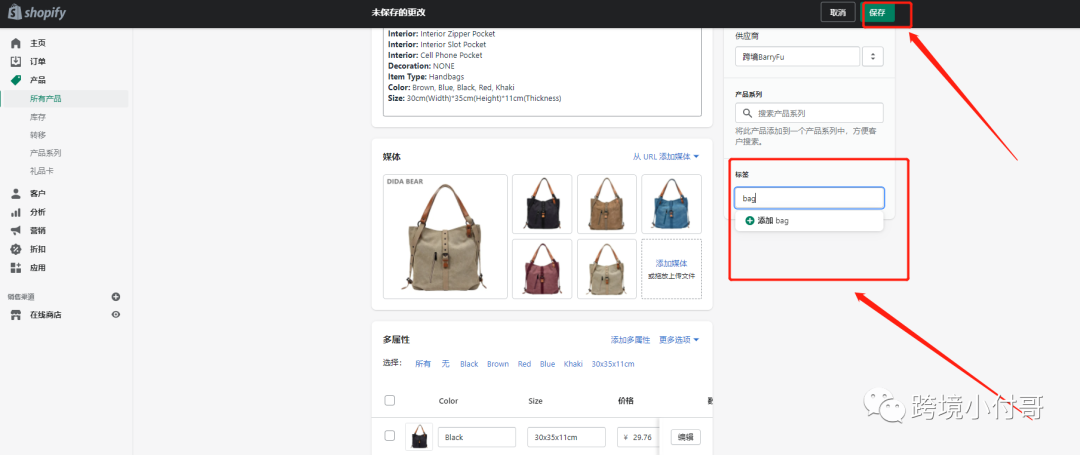Choose 添加 bag tag suggestion

click(x=809, y=220)
